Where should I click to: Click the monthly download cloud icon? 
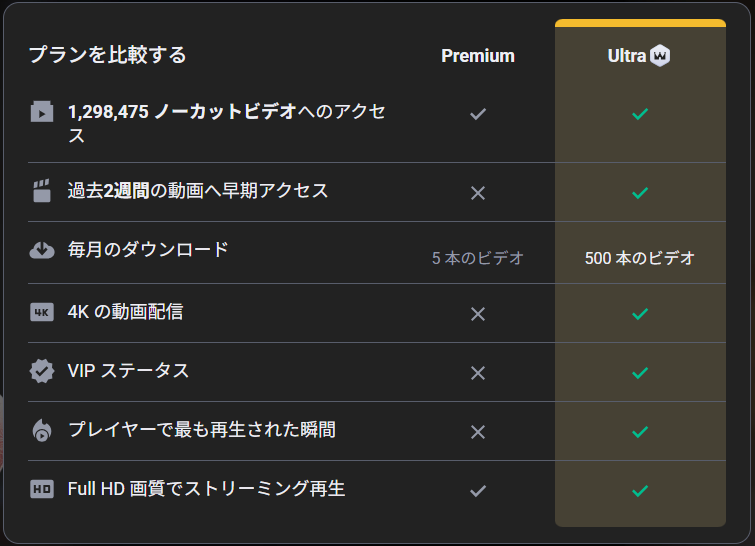[41, 250]
